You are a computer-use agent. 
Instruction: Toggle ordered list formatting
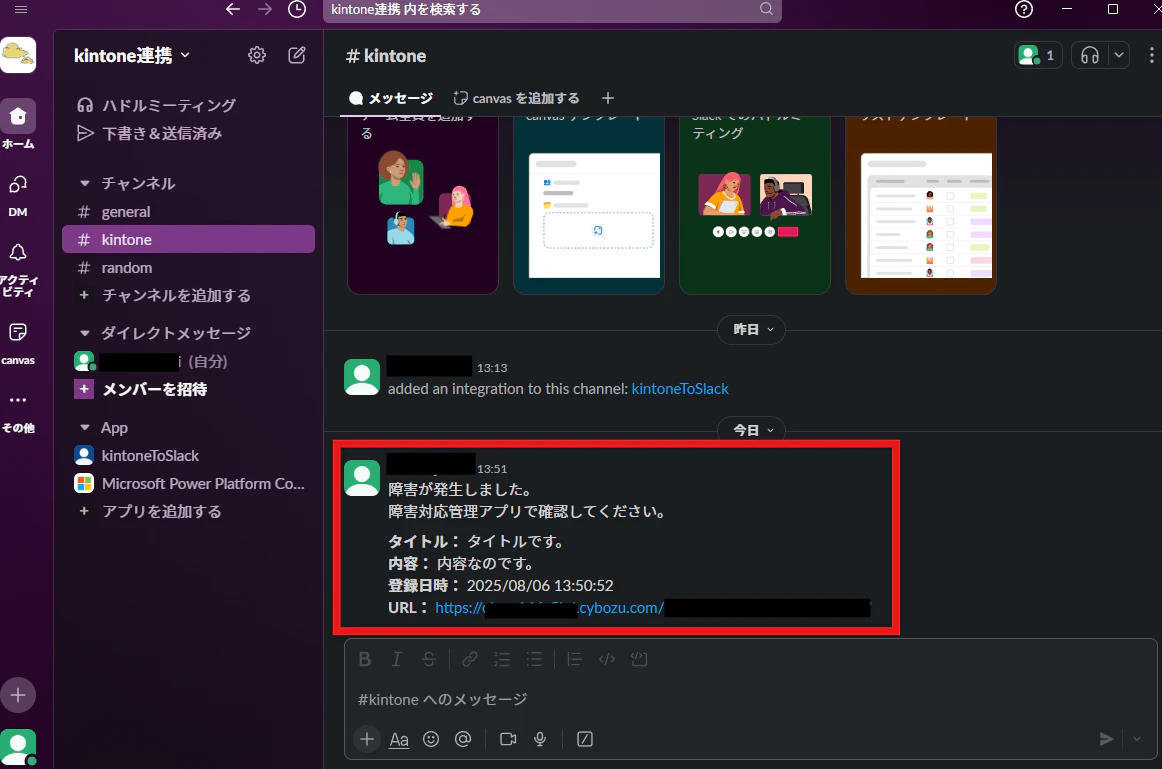pyautogui.click(x=502, y=659)
